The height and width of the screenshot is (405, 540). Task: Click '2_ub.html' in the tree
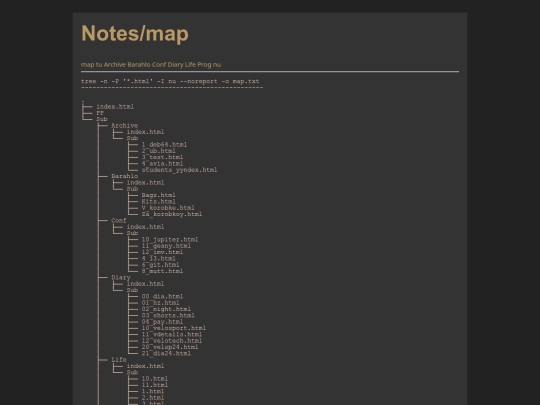point(158,151)
